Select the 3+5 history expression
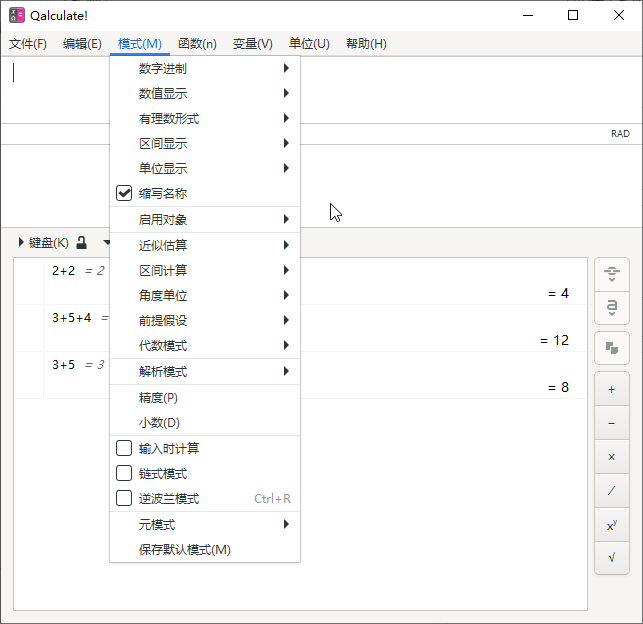643x624 pixels. click(64, 364)
